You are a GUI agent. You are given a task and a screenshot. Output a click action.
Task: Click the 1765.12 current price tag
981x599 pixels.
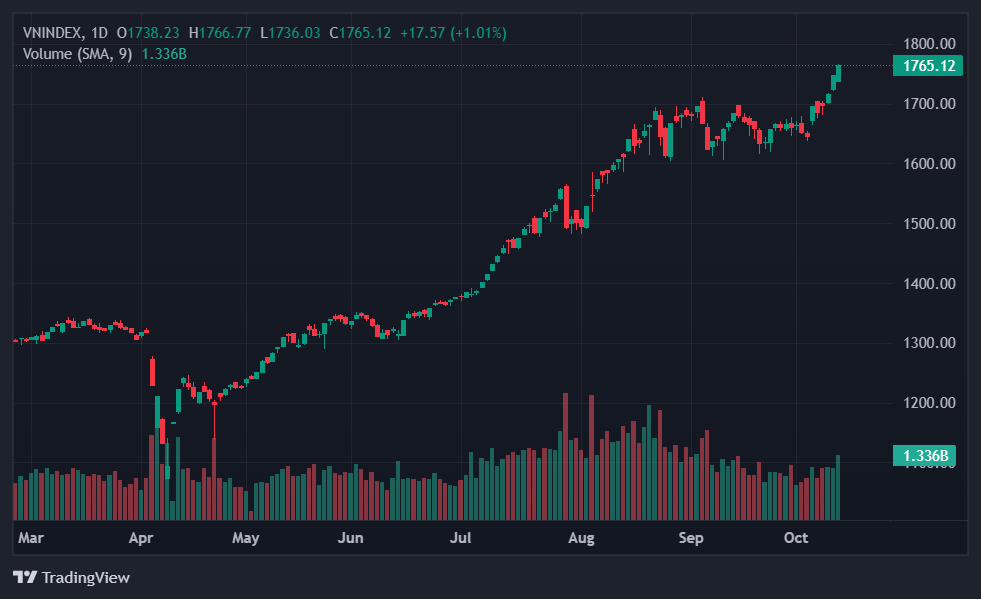[x=929, y=66]
